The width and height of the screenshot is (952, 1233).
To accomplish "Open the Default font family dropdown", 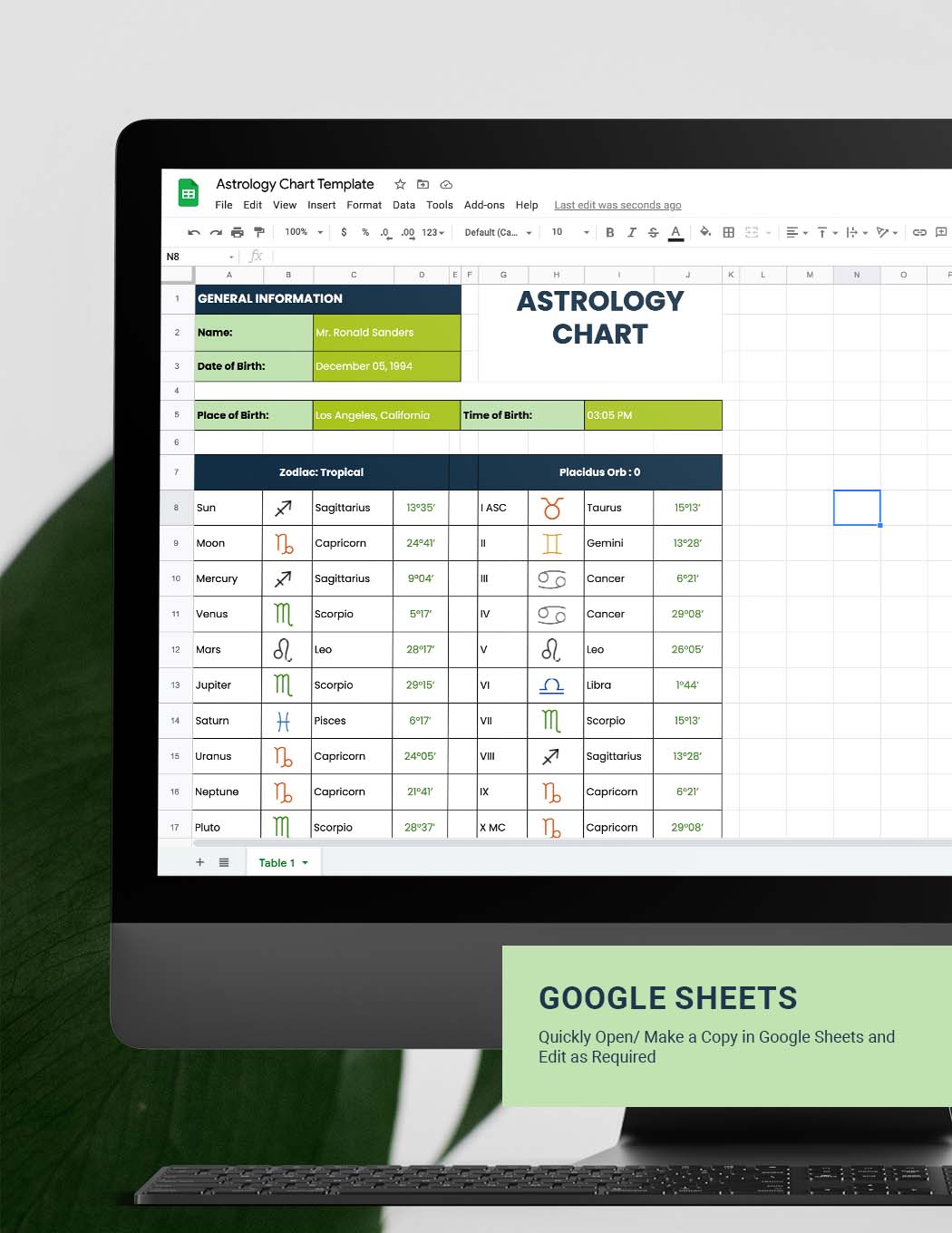I will [498, 232].
